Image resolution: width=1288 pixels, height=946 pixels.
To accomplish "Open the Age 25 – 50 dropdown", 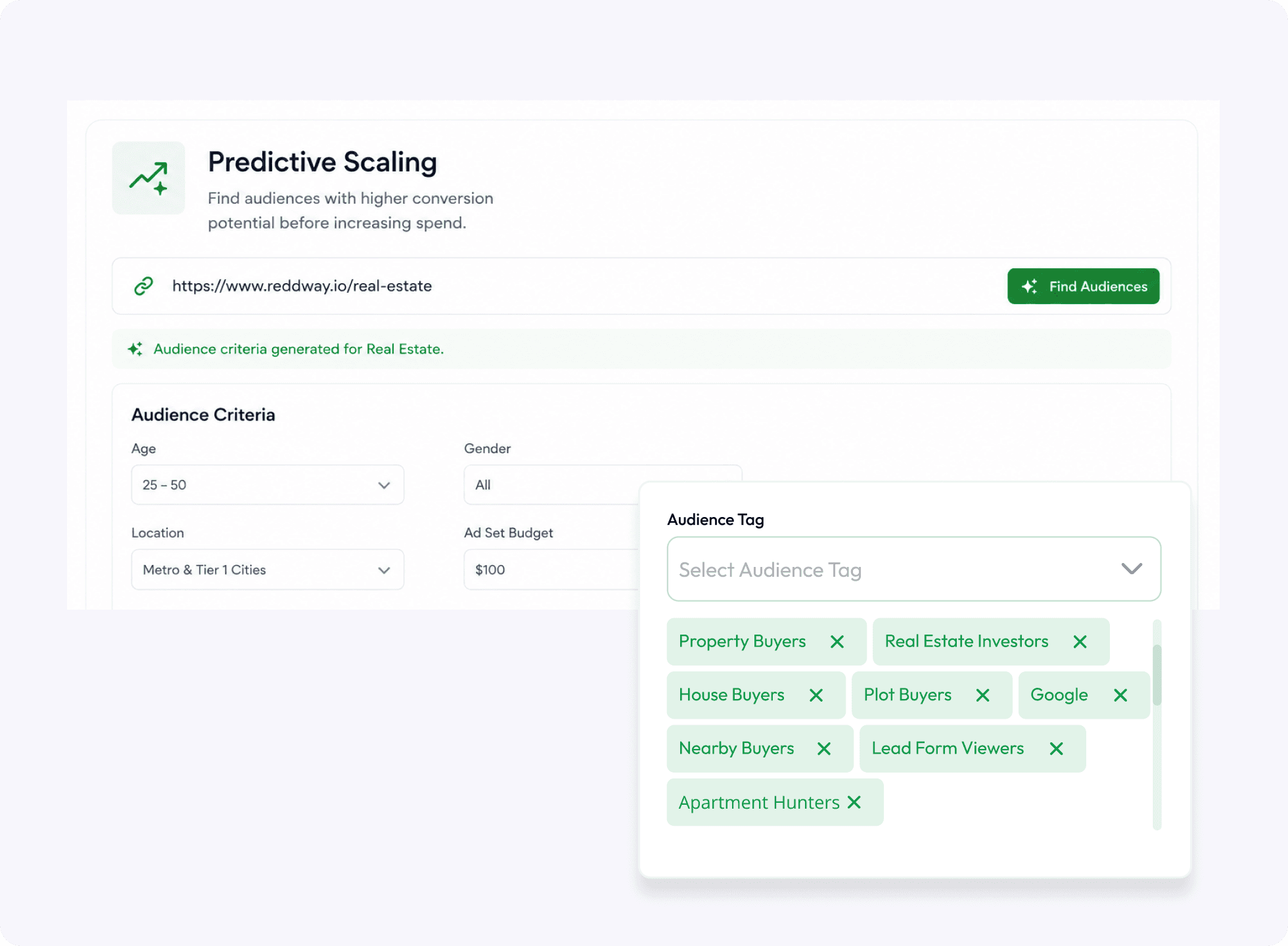I will tap(267, 485).
